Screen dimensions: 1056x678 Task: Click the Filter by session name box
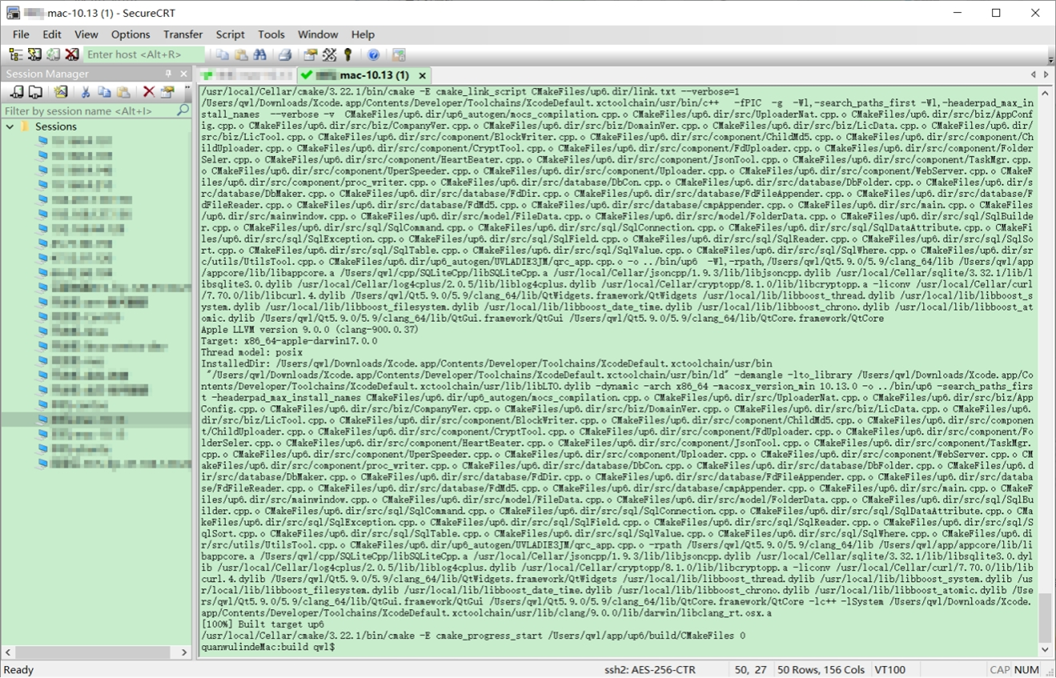[88, 111]
